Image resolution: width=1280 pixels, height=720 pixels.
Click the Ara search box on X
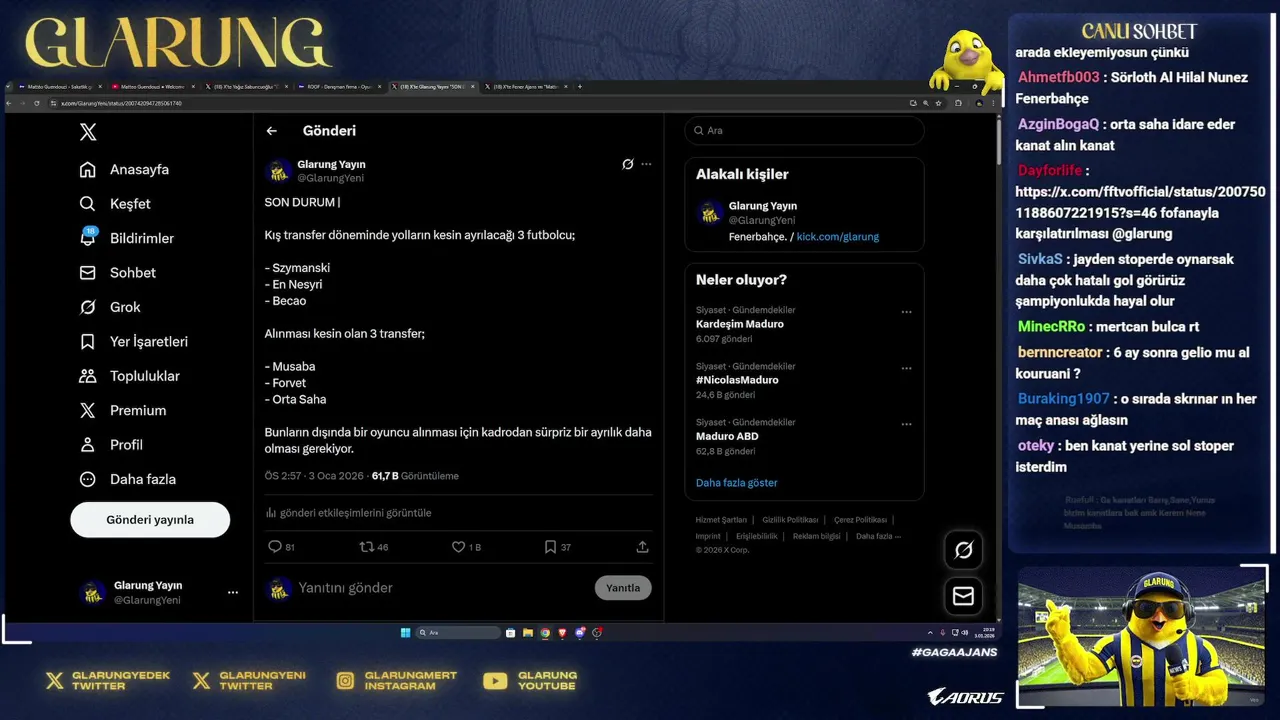click(805, 131)
